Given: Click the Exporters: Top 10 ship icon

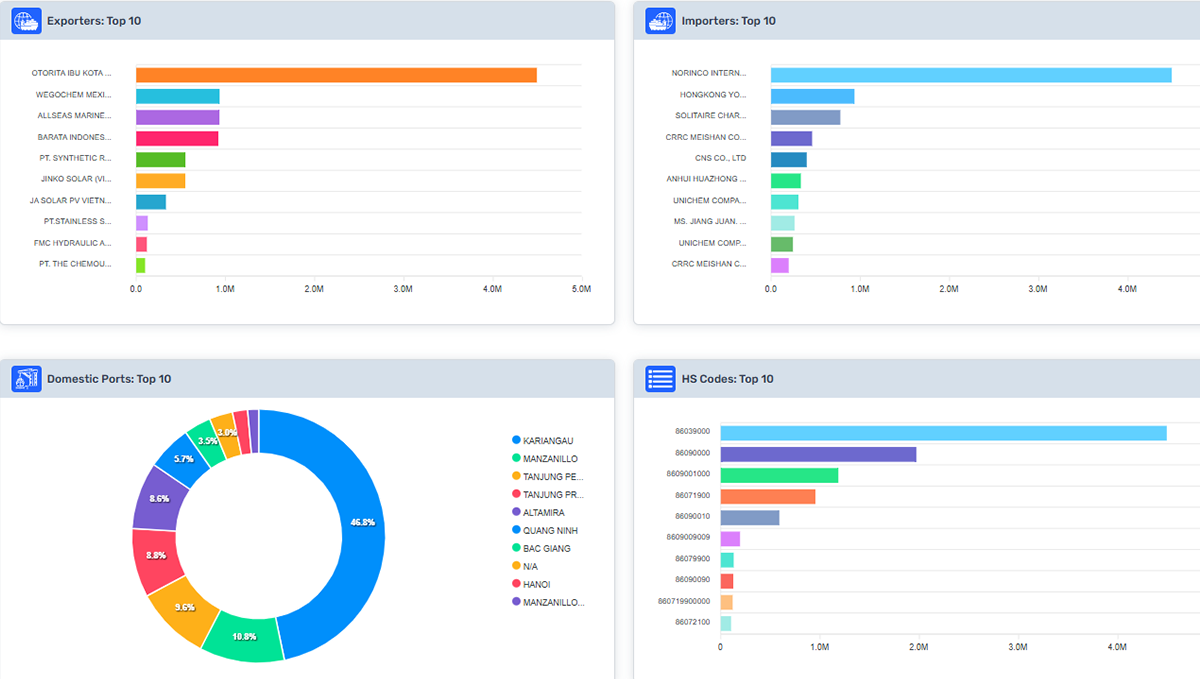Looking at the screenshot, I should pos(26,20).
